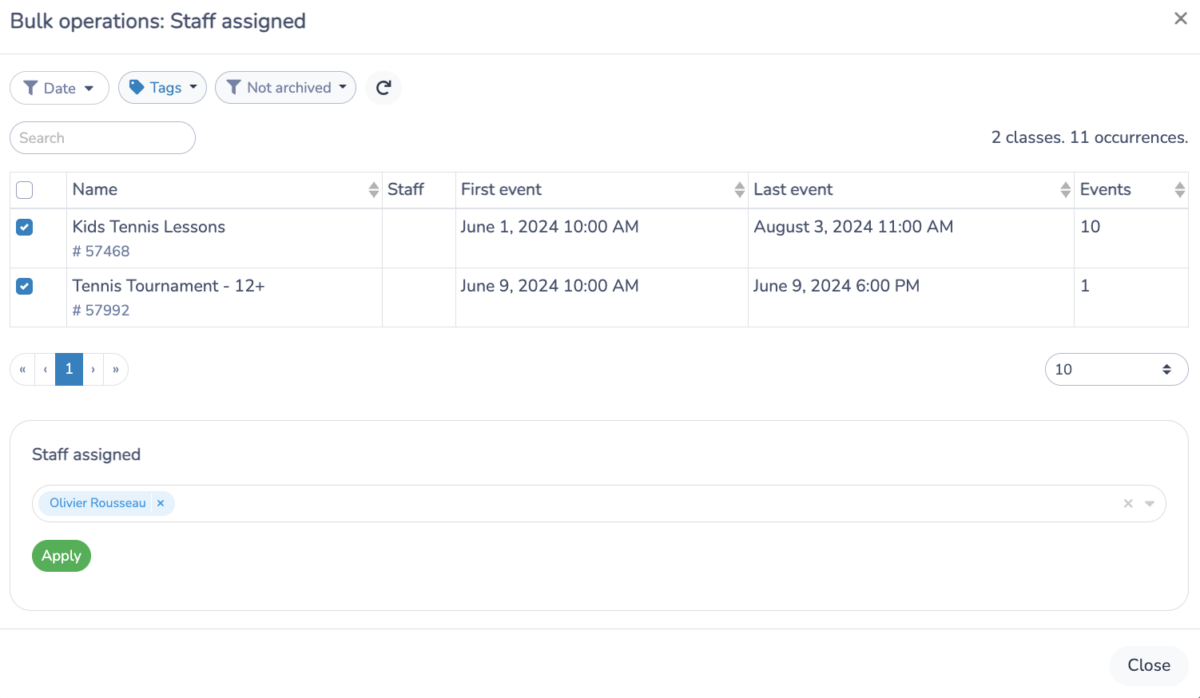The image size is (1200, 698).
Task: Apply the staff assignment
Action: 61,555
